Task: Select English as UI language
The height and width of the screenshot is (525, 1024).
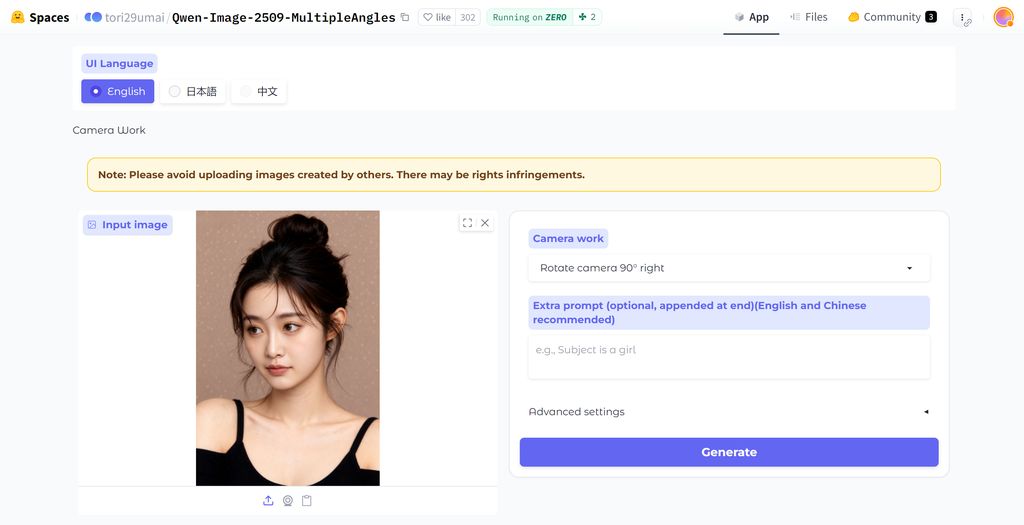Action: point(118,91)
